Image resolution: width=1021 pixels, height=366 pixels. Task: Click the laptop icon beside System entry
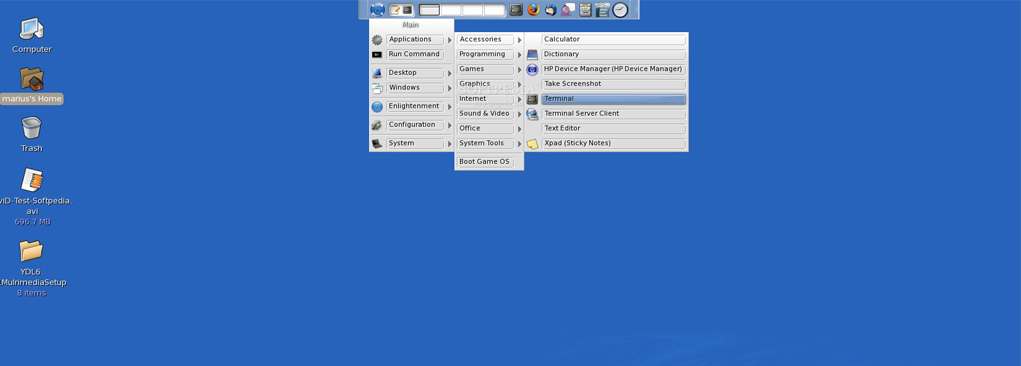tap(377, 143)
